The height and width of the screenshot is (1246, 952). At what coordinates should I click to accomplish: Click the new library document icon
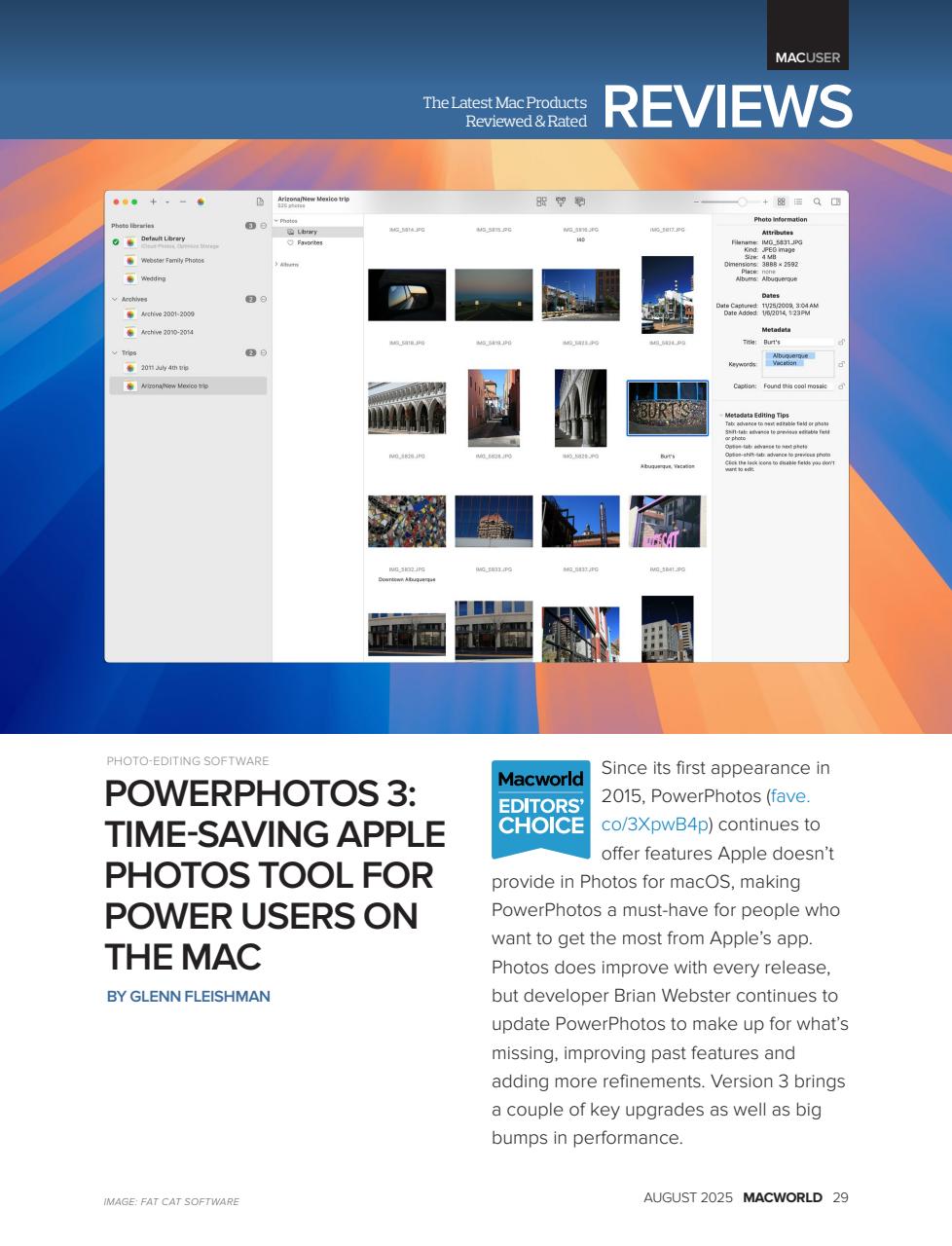(x=261, y=202)
